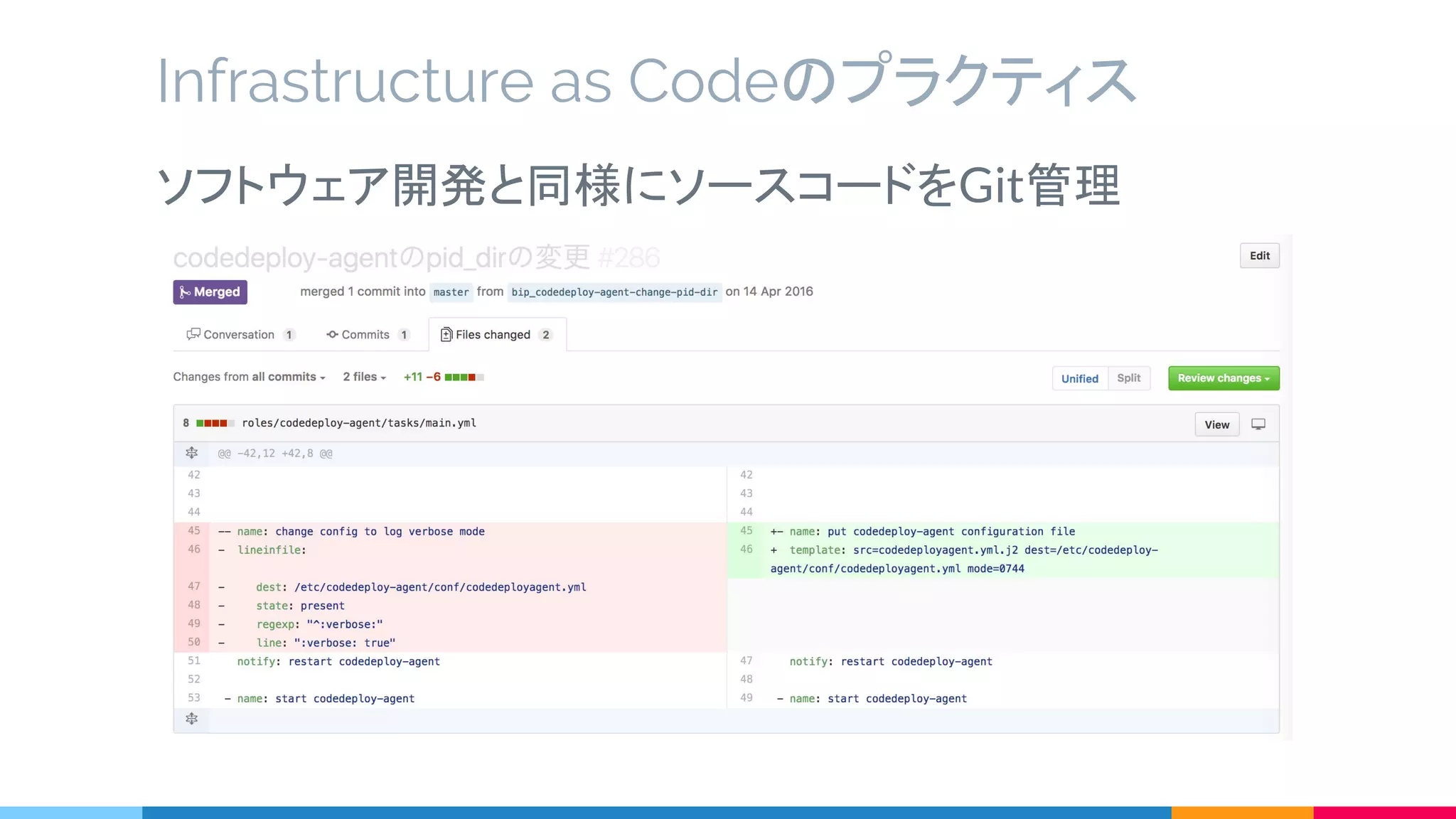Click the hunk header @@ -42,12 +42,8 @@
1456x819 pixels.
coord(275,454)
